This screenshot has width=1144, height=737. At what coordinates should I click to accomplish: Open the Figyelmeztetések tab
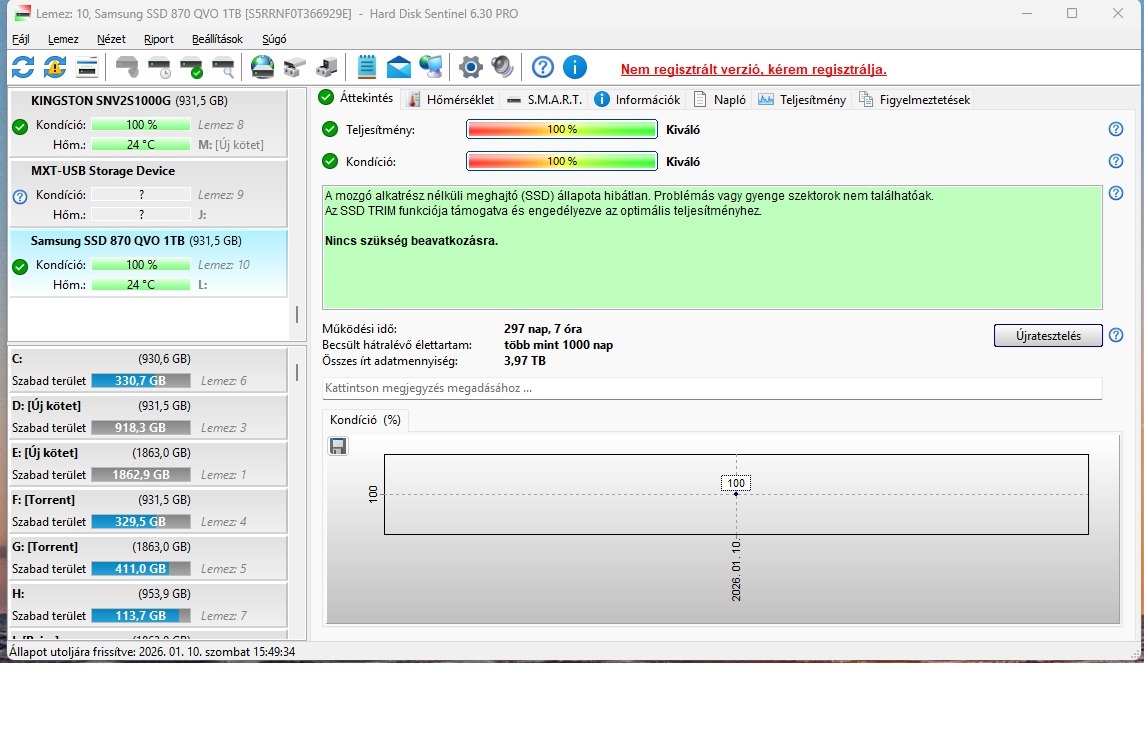915,100
